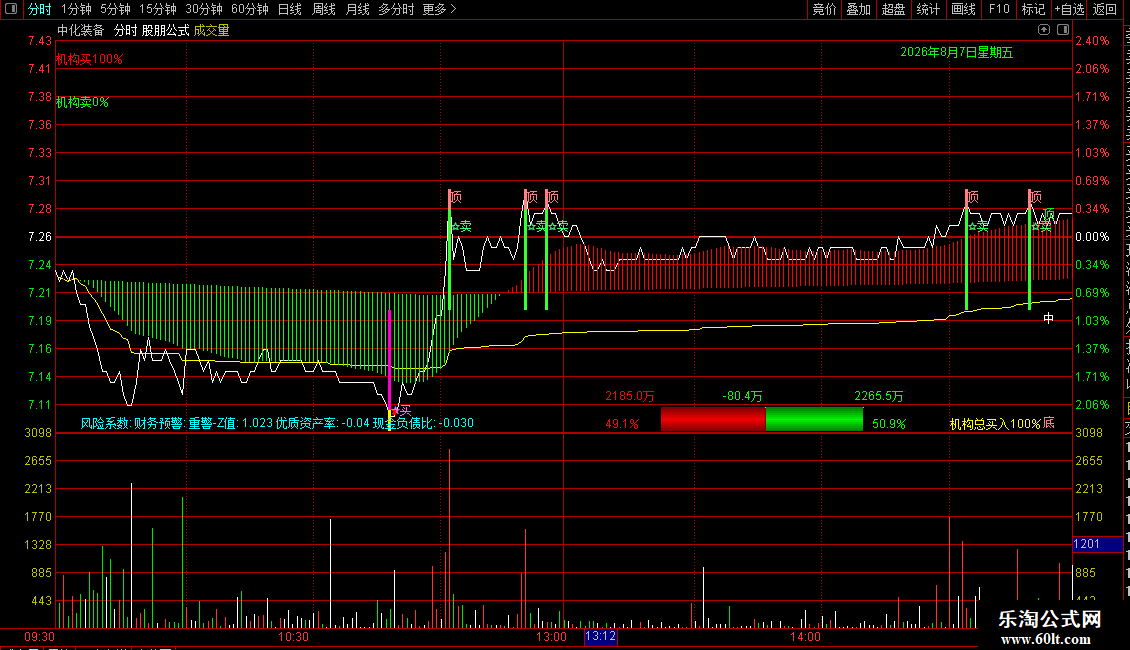This screenshot has height=650, width=1130.
Task: Click the 49.1% percentage
Action: [x=622, y=424]
